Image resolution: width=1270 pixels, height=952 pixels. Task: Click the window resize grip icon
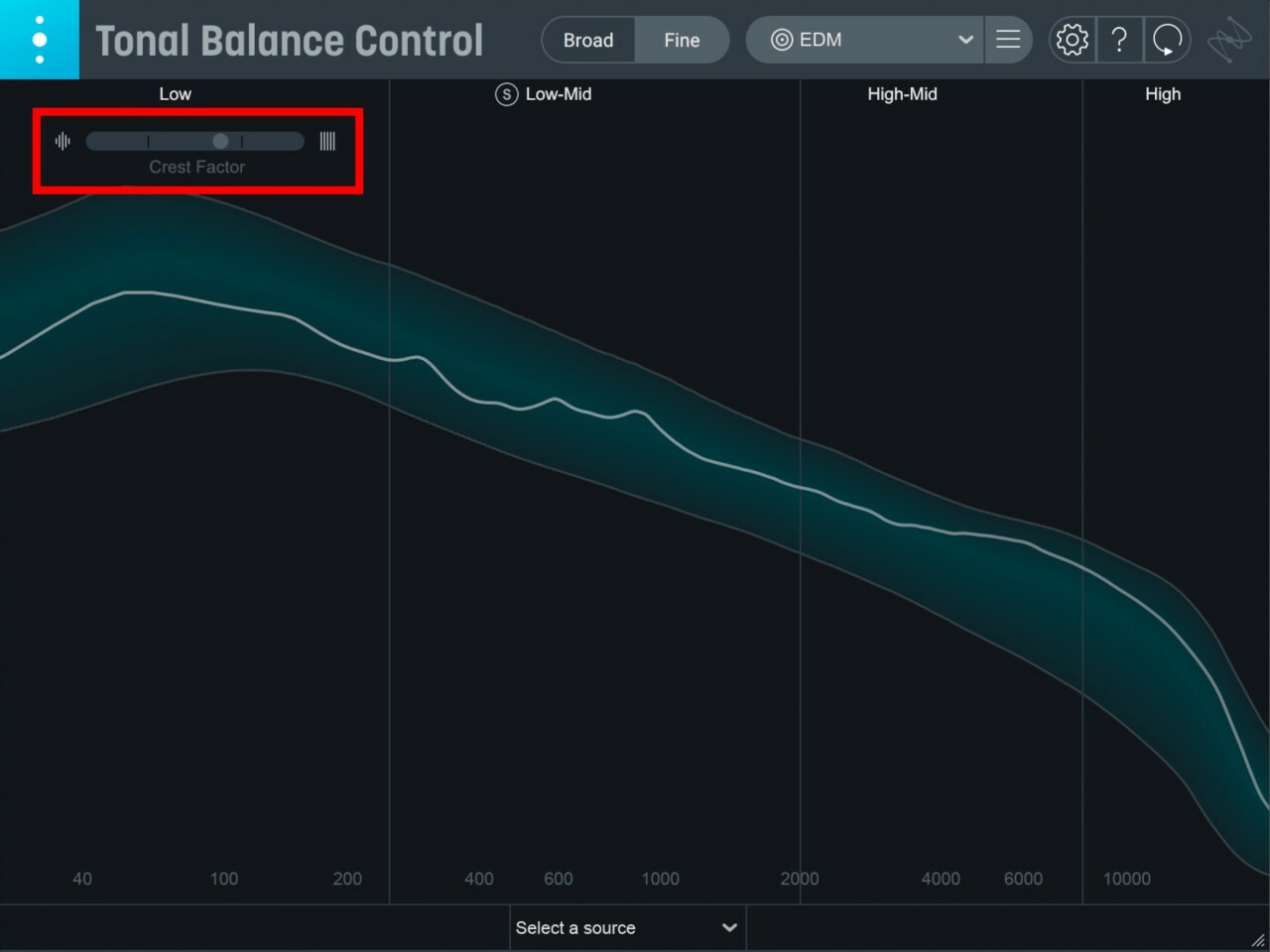click(x=1258, y=940)
